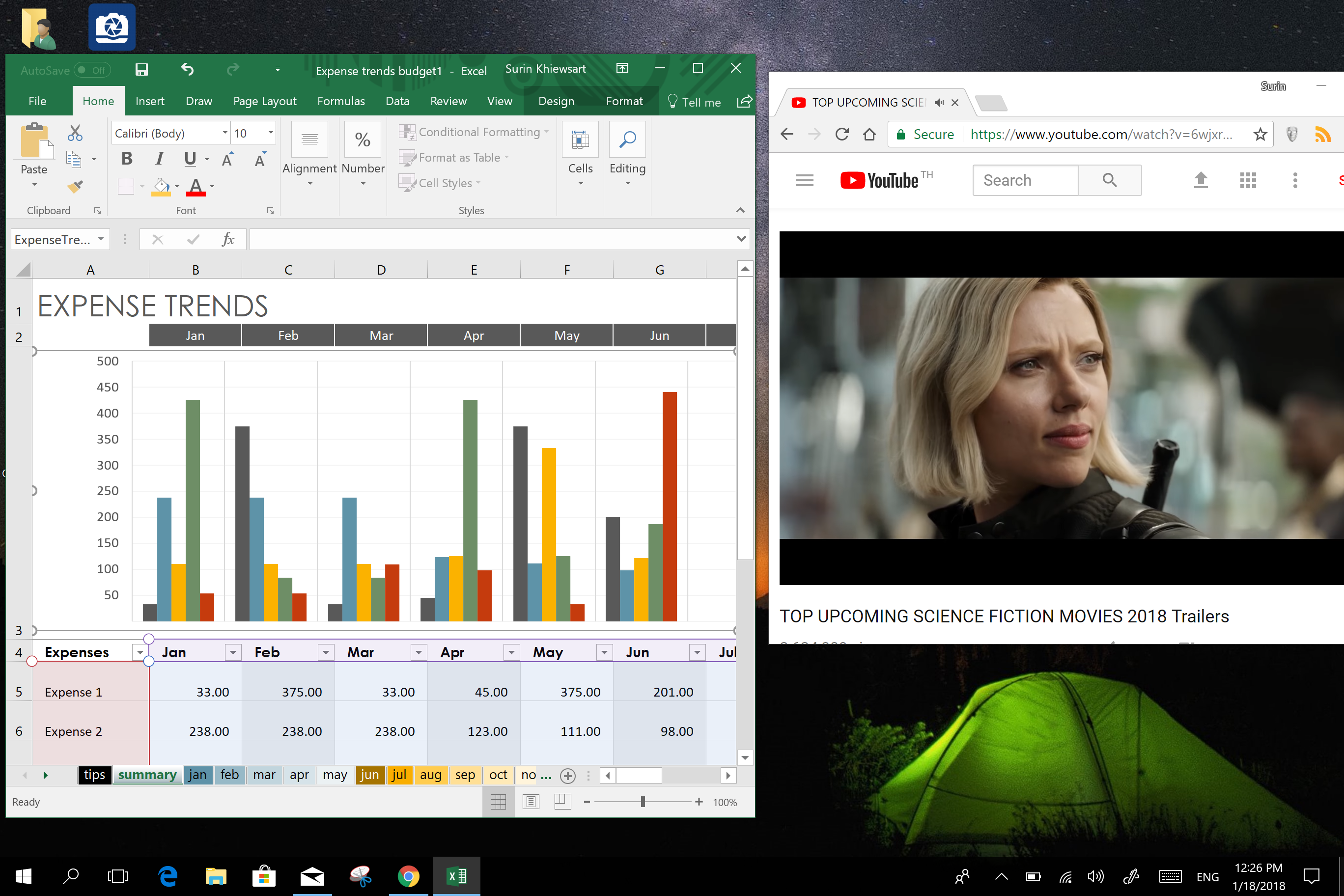Add a new sheet with the plus icon
The image size is (1344, 896).
(x=567, y=776)
